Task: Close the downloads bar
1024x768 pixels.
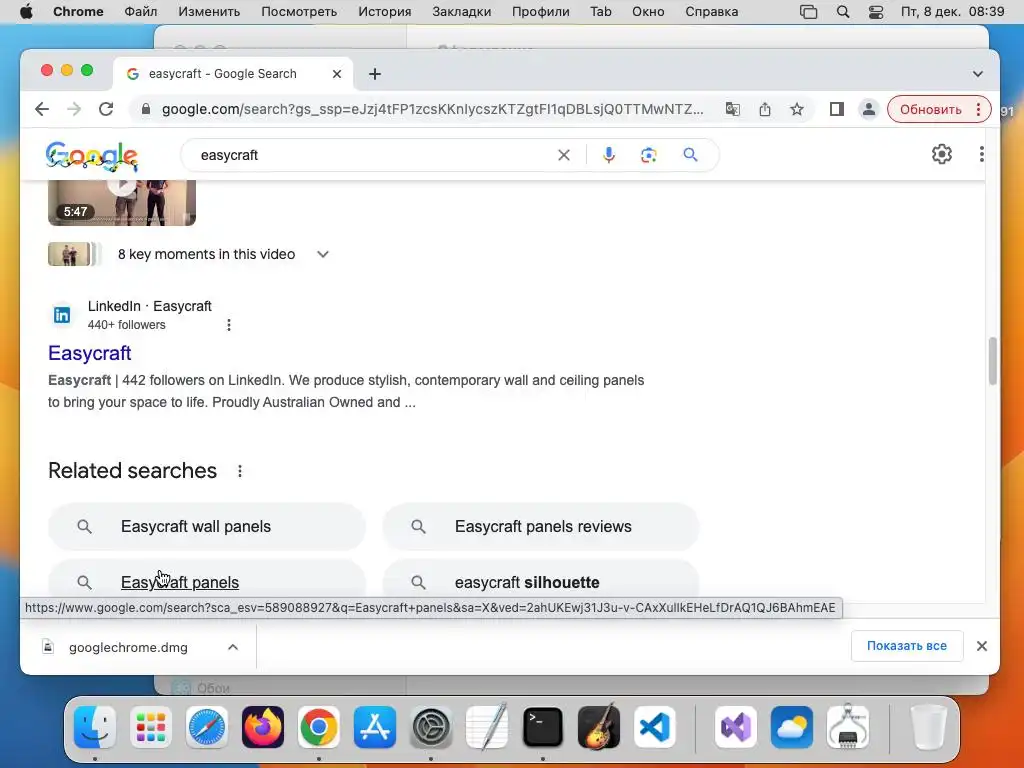Action: tap(982, 646)
